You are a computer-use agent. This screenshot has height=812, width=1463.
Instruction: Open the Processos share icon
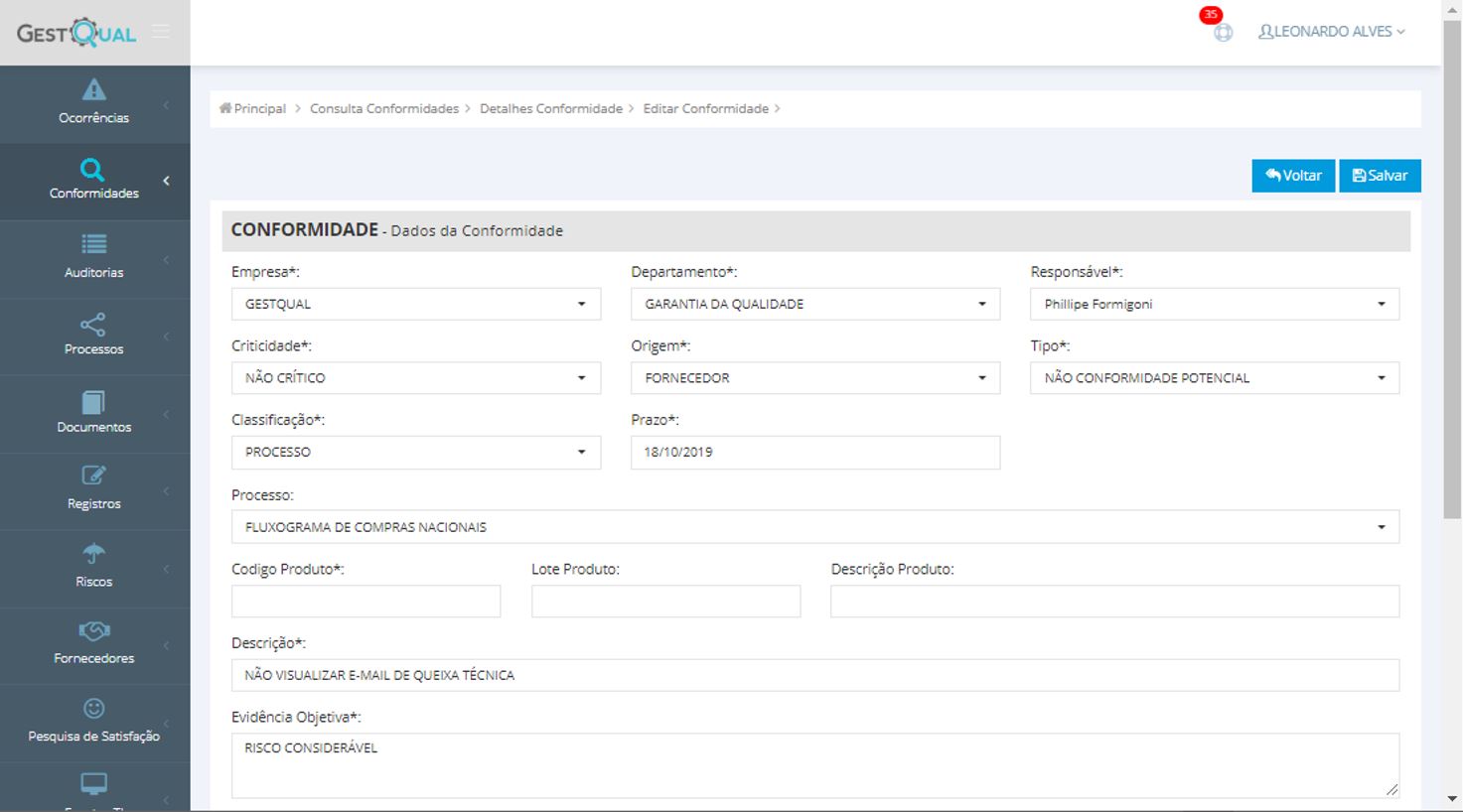point(93,325)
